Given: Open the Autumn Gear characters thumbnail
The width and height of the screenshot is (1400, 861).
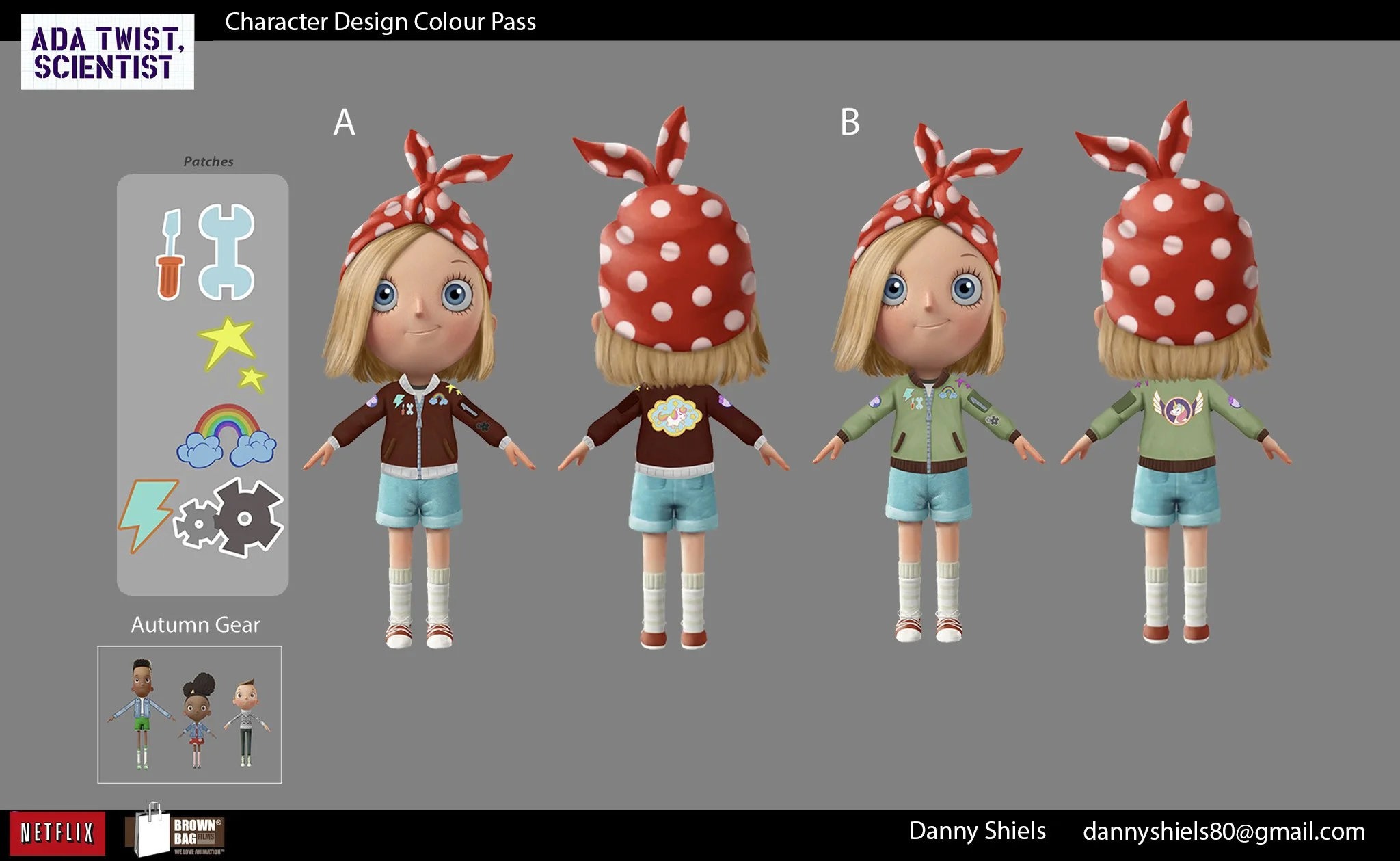Looking at the screenshot, I should (x=189, y=715).
